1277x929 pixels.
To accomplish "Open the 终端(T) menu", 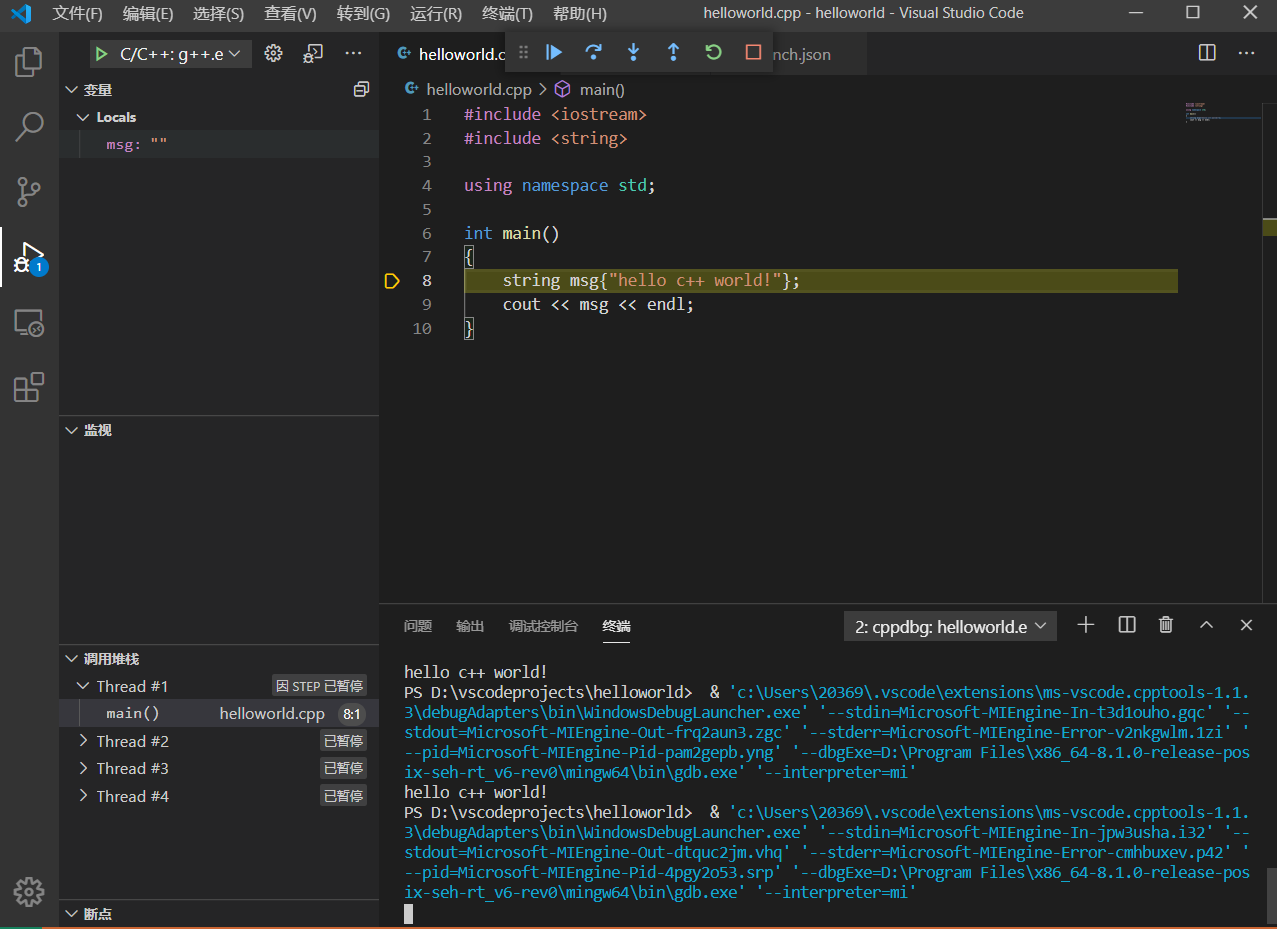I will click(507, 14).
